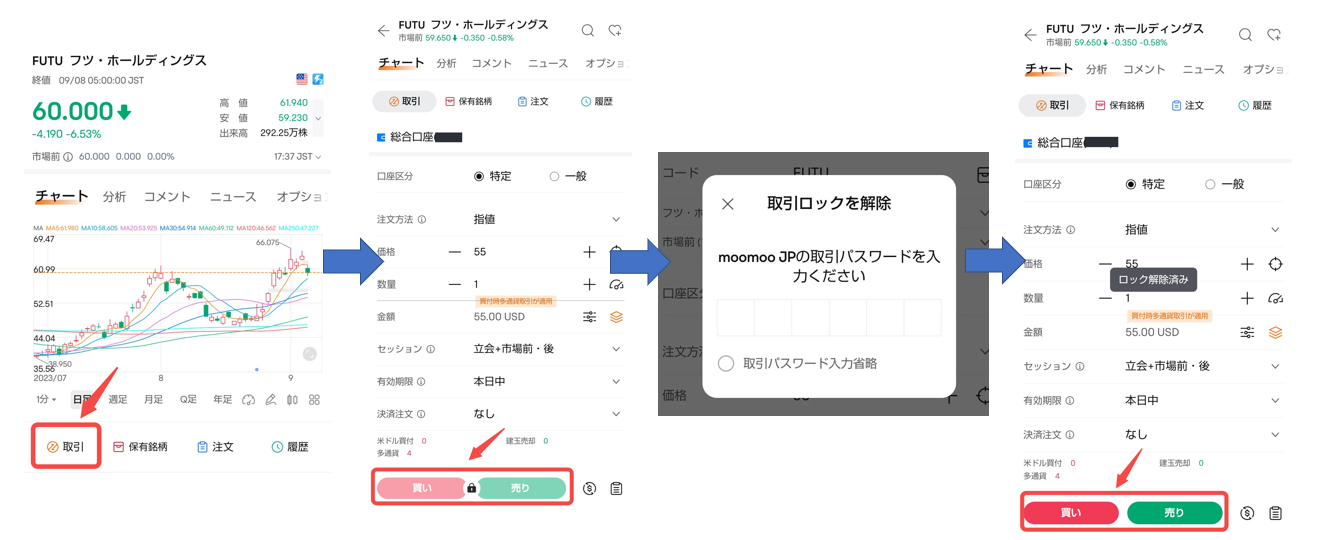This screenshot has height=540, width=1325.
Task: Increase 数量 with plus on the locked order screen
Action: click(589, 284)
